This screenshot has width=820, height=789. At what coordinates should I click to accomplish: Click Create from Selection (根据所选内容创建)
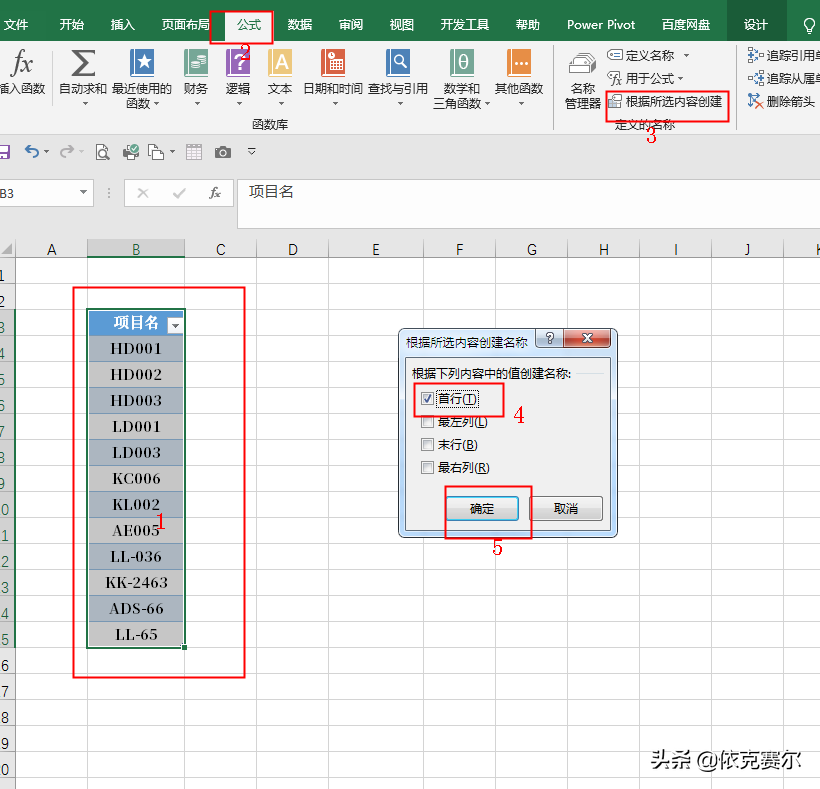point(665,101)
